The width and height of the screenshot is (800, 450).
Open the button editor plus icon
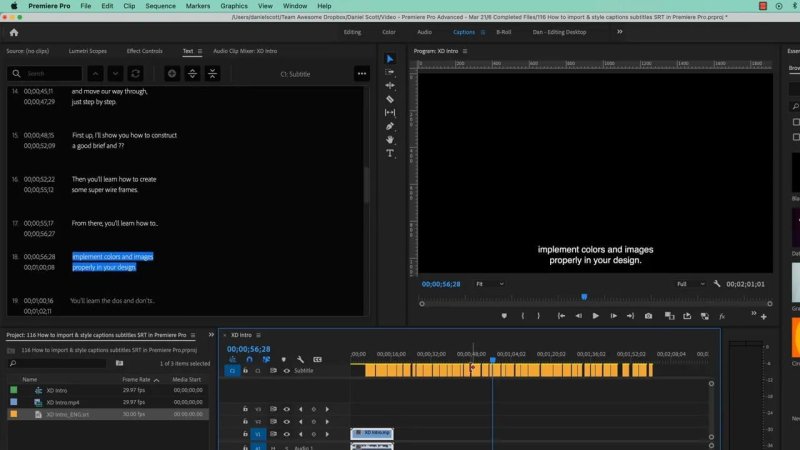(764, 317)
